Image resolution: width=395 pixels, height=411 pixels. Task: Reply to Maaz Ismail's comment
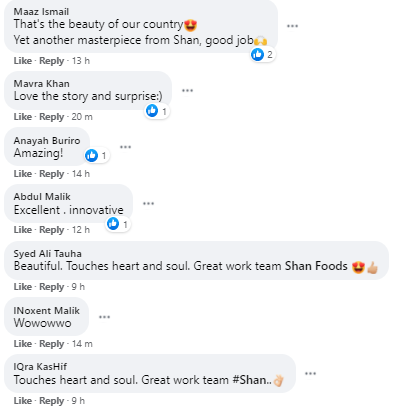pyautogui.click(x=51, y=61)
